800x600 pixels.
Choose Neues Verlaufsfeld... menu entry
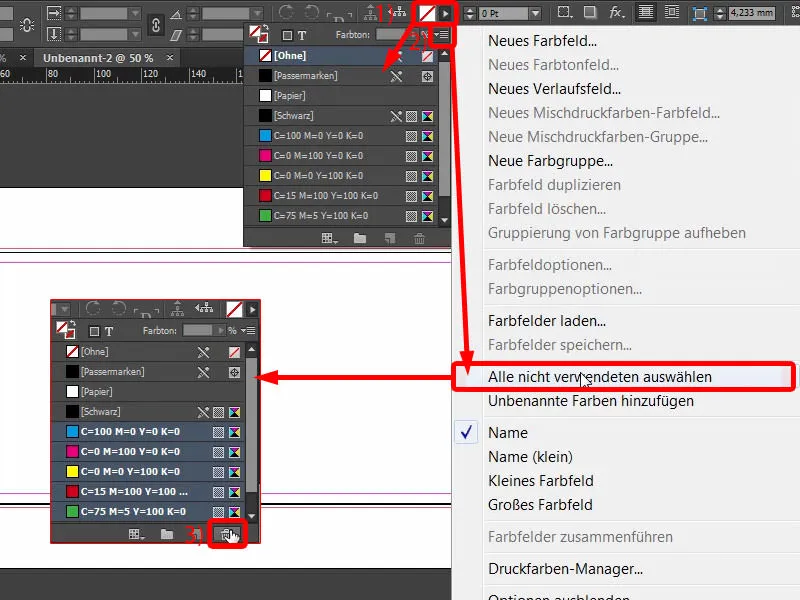point(554,89)
